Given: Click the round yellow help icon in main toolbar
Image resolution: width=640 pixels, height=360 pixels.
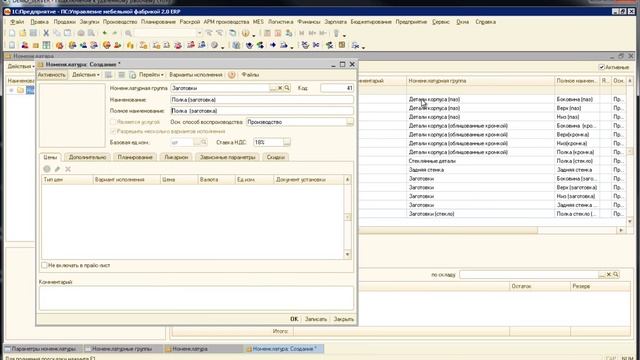Looking at the screenshot, I should click(245, 33).
